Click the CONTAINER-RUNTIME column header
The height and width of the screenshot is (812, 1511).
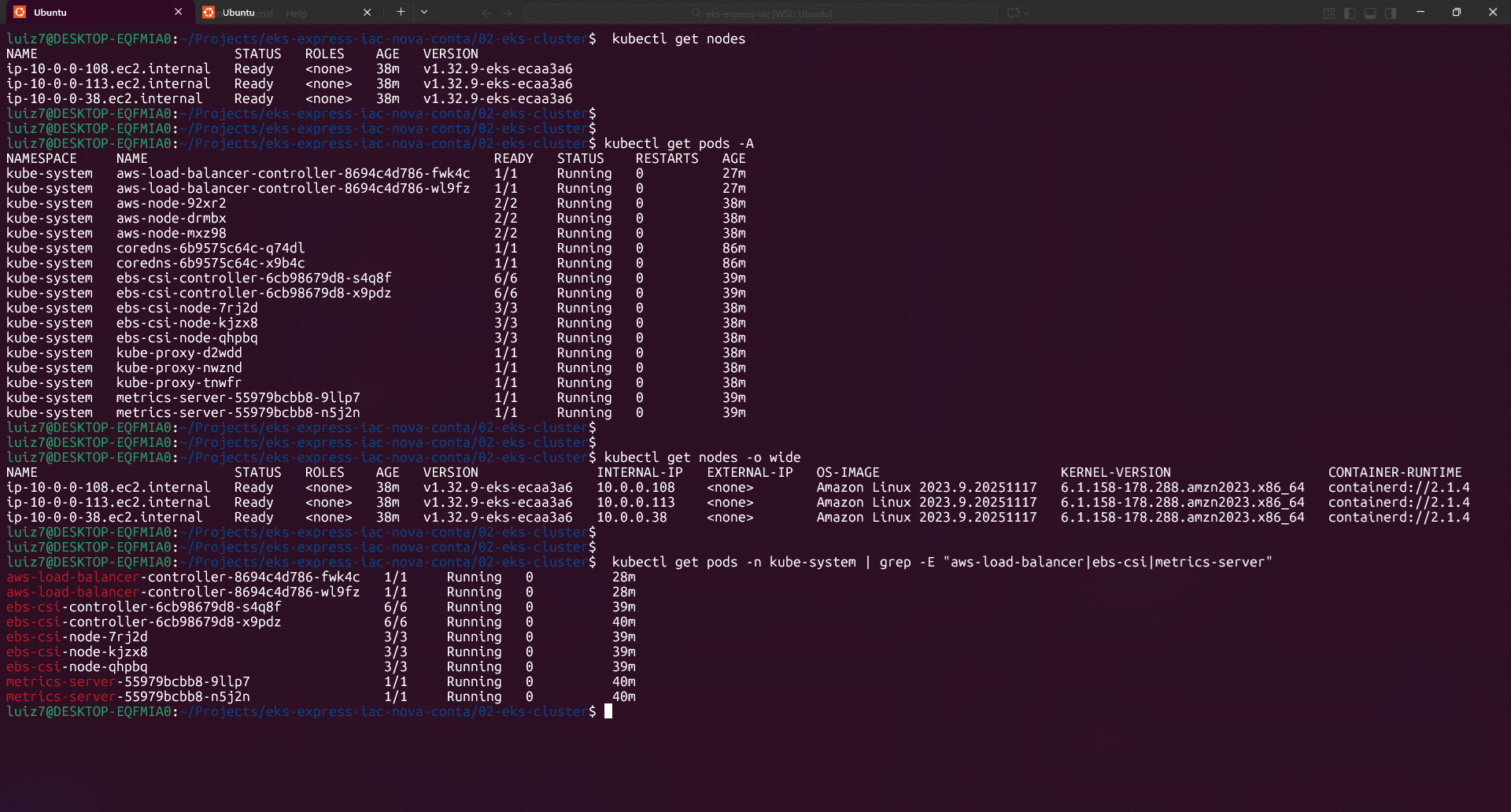[x=1395, y=473]
